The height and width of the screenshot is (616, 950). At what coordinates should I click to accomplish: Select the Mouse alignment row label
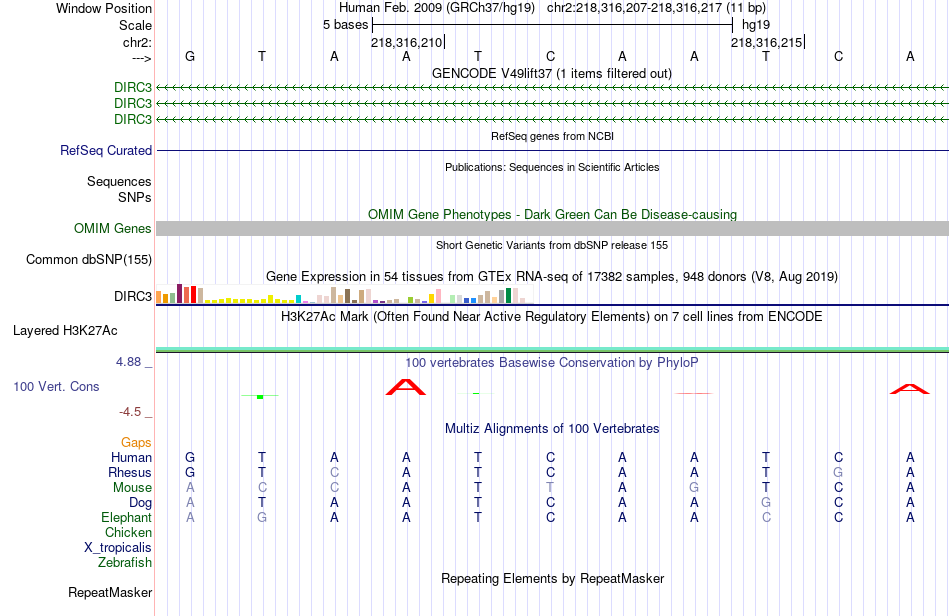[132, 488]
